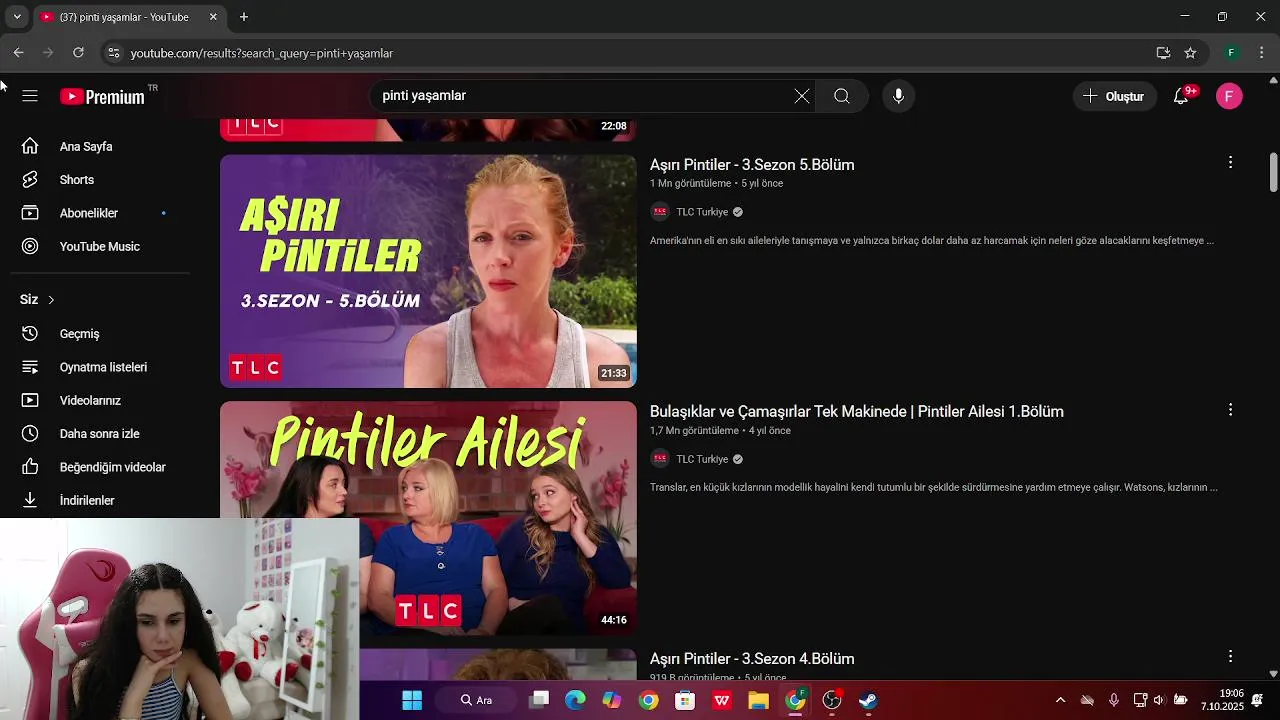Click the page vertical scrollbar thumb

point(1273,172)
